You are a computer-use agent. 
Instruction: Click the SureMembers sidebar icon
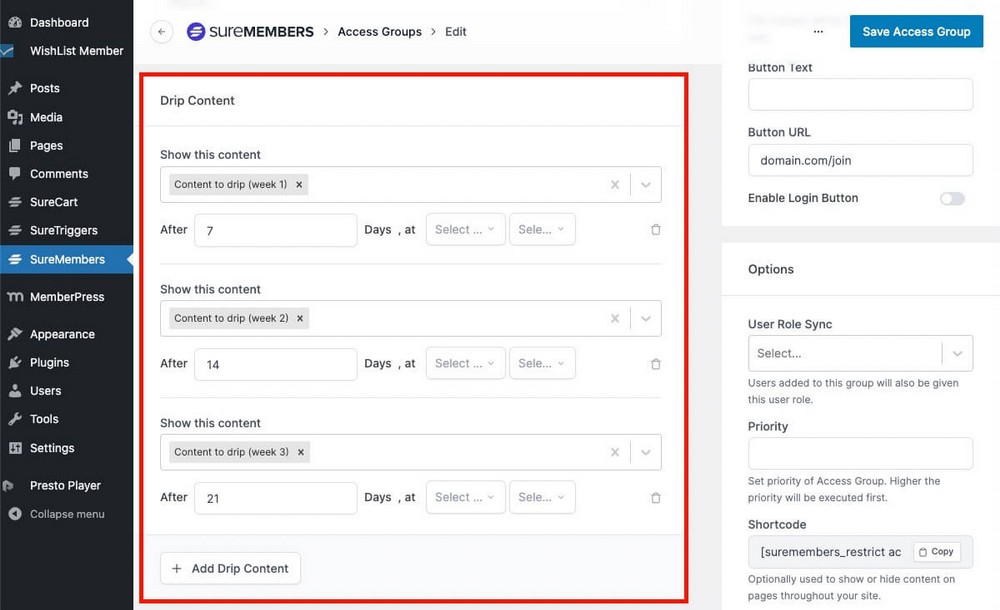pos(15,259)
